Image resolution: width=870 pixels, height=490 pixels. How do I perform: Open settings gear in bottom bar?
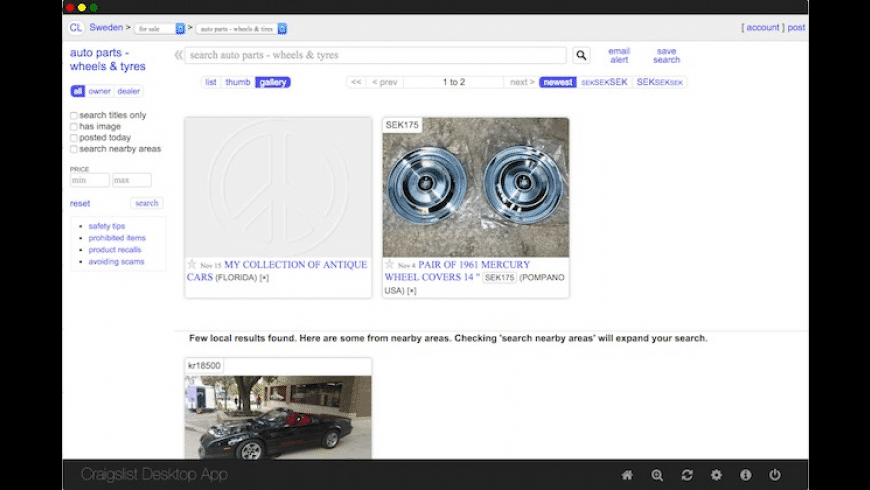(716, 475)
